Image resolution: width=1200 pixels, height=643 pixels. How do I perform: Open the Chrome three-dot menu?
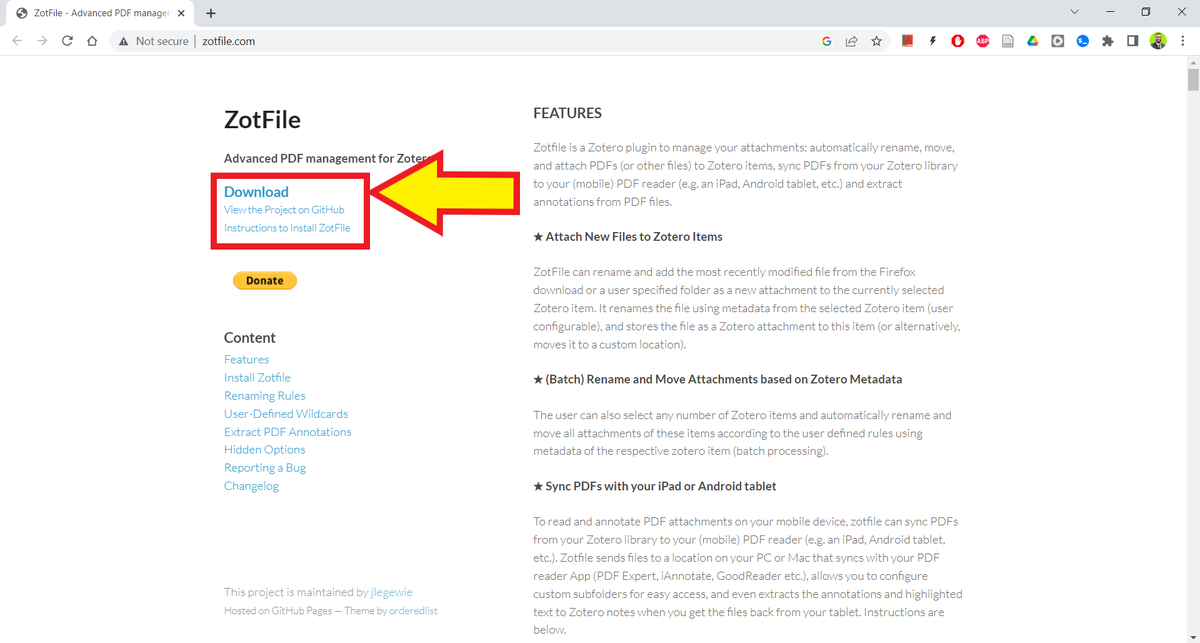pyautogui.click(x=1183, y=41)
